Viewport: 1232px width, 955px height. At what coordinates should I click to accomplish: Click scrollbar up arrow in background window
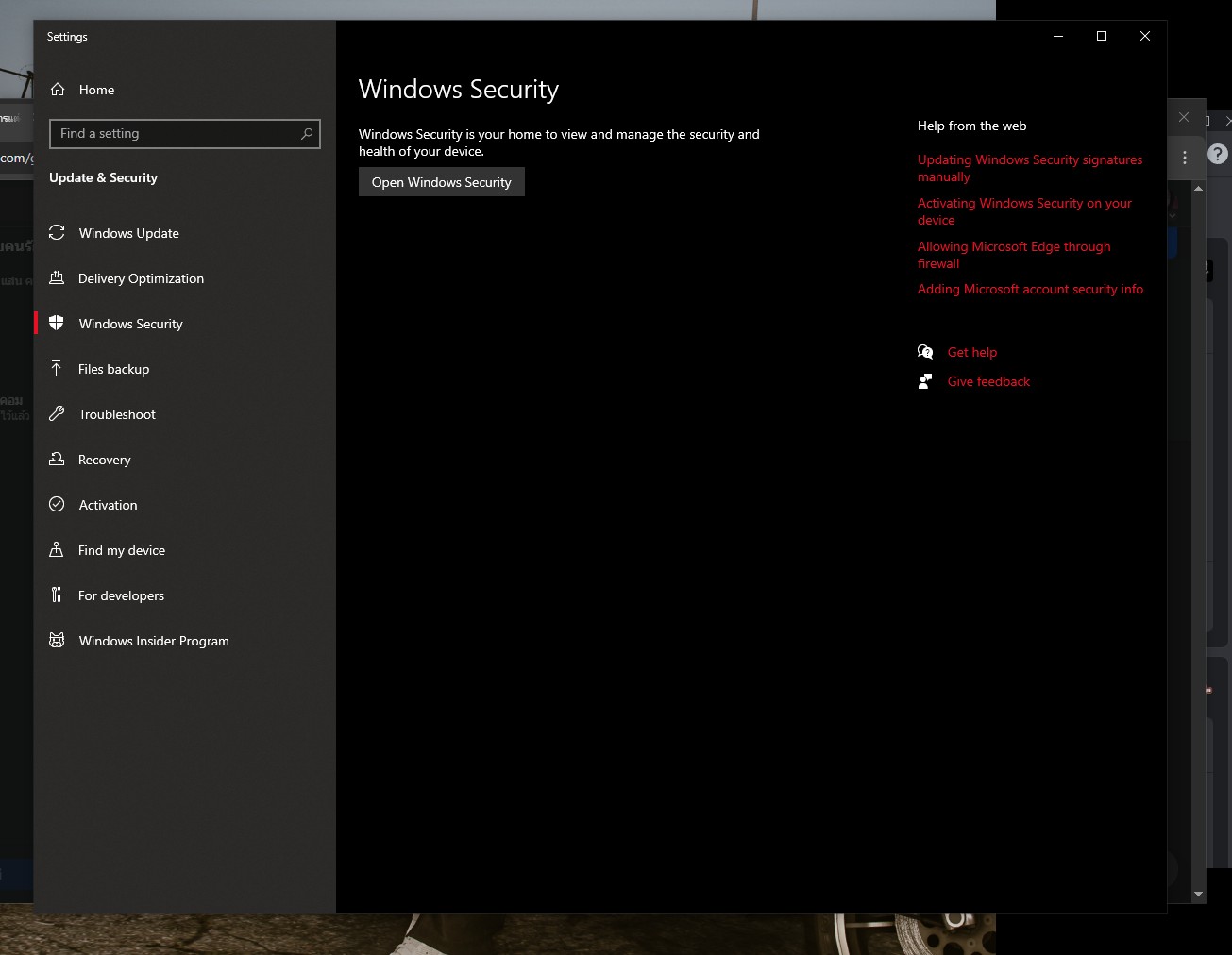pyautogui.click(x=1198, y=188)
